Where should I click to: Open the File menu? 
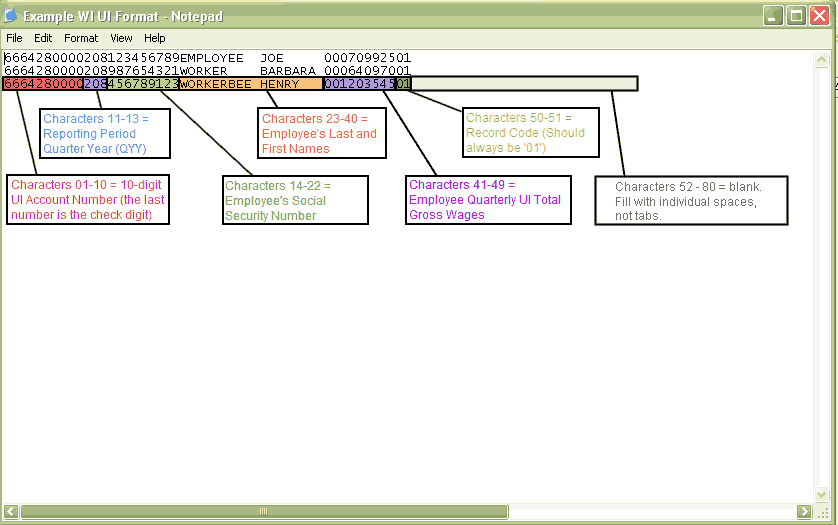14,38
